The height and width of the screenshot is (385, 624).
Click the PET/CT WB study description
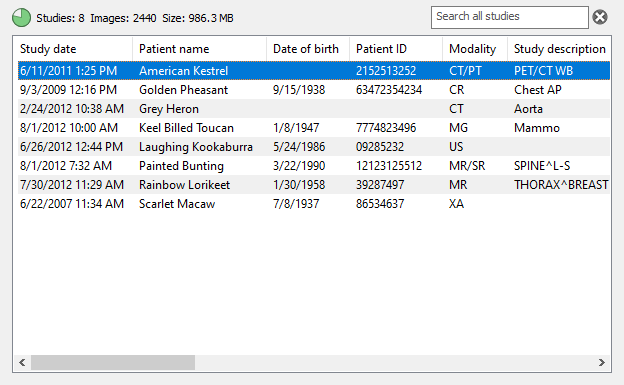[544, 71]
